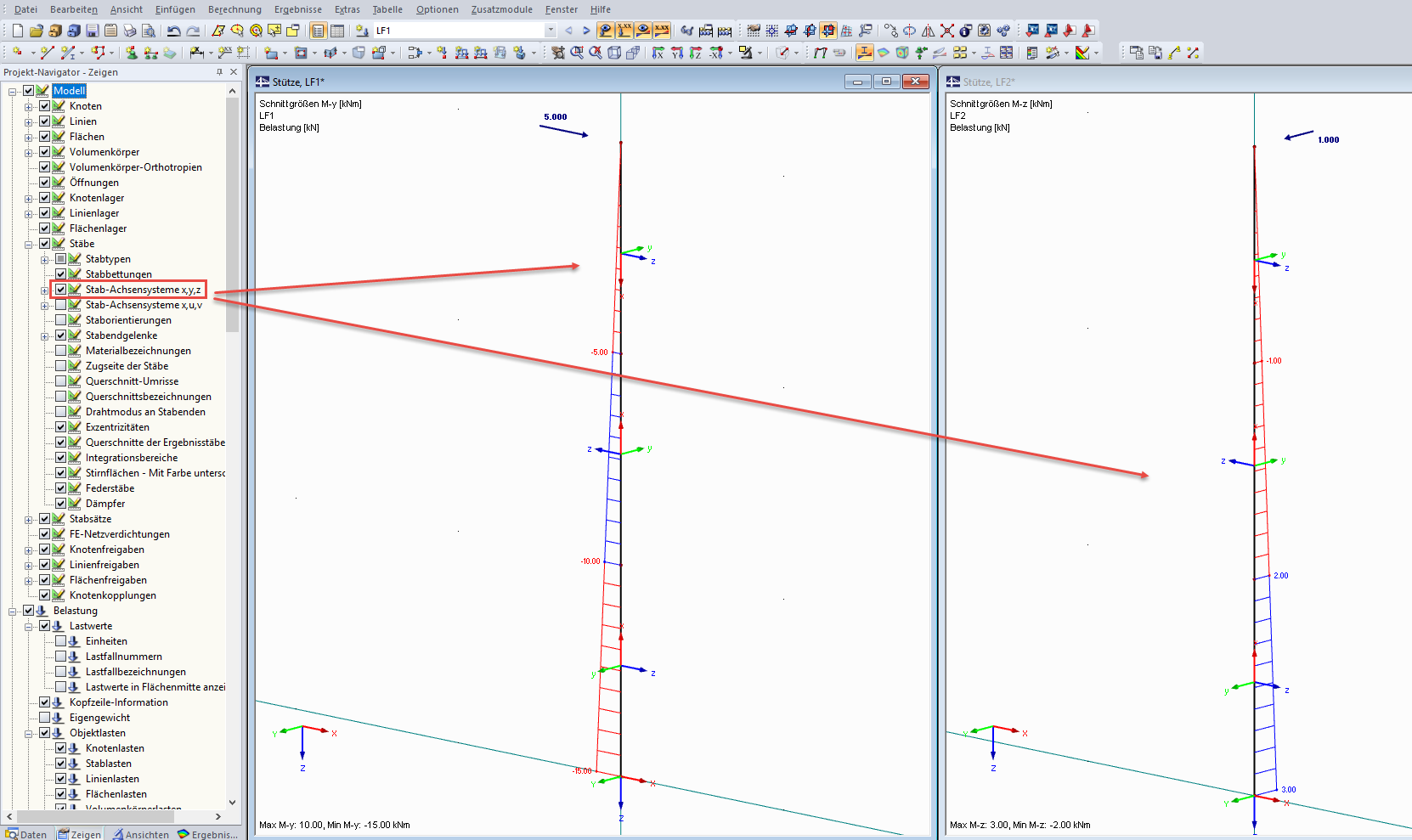Enable the Materialbezeichnungen checkbox
Image resolution: width=1412 pixels, height=840 pixels.
point(61,351)
